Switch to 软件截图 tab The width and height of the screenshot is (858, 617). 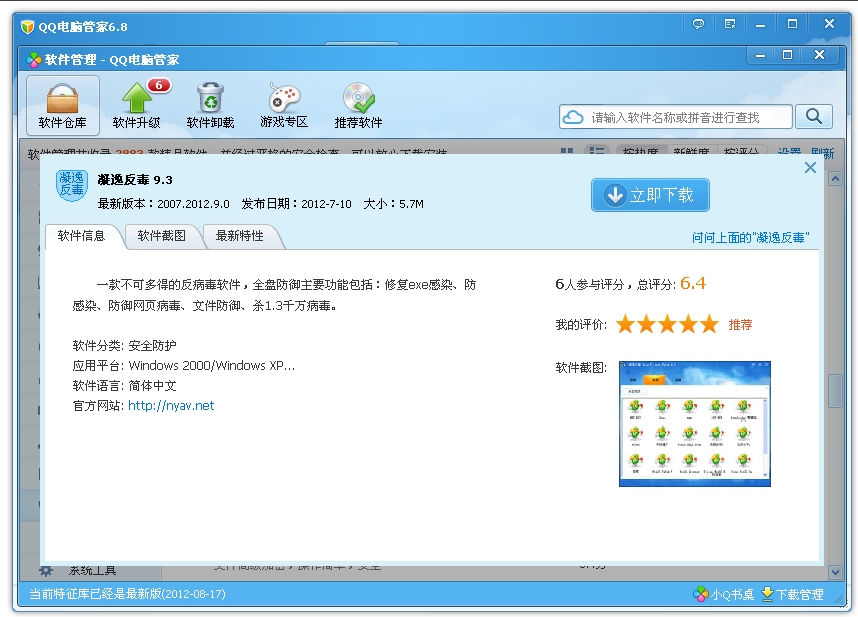(x=161, y=236)
